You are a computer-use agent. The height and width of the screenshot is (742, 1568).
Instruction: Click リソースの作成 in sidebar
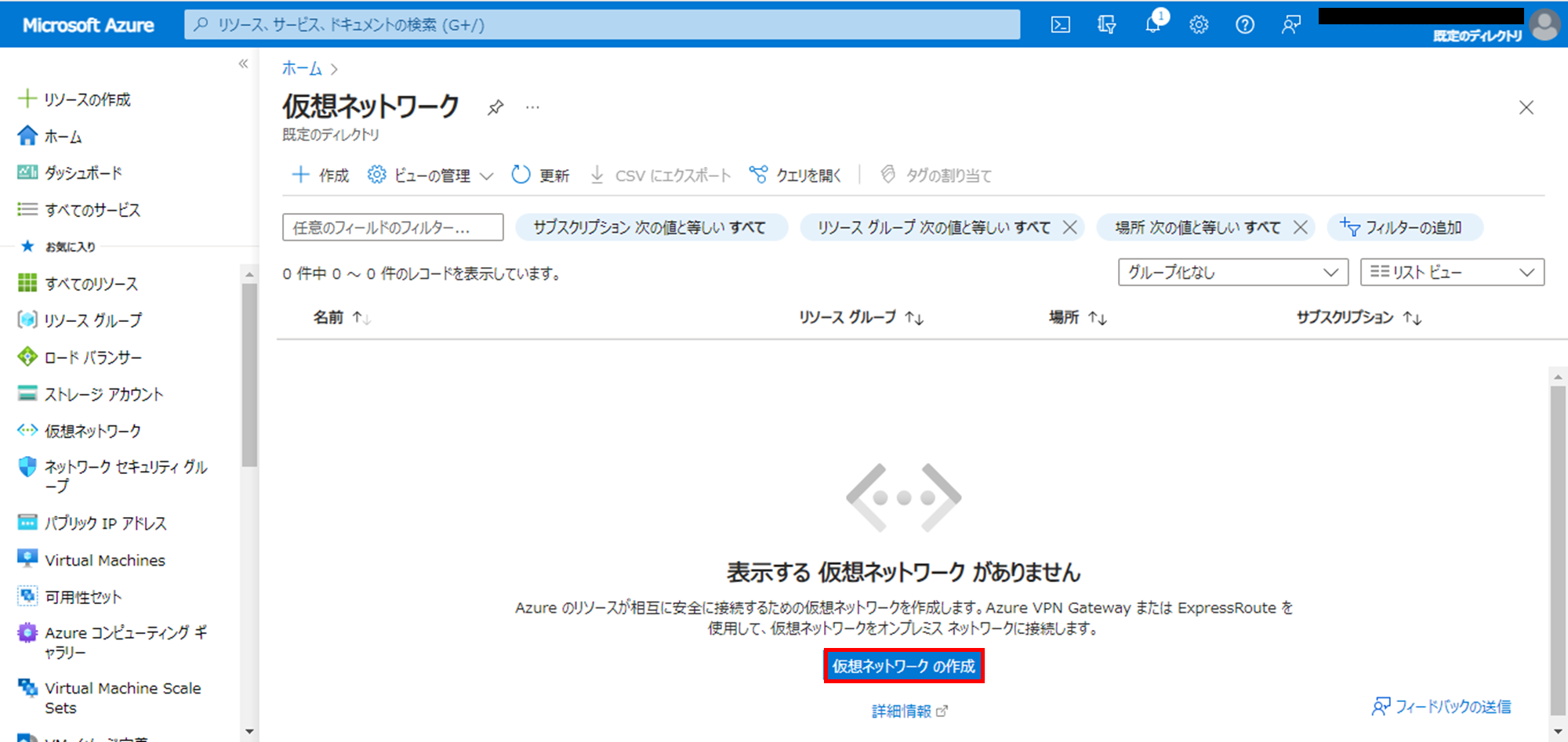click(x=74, y=100)
